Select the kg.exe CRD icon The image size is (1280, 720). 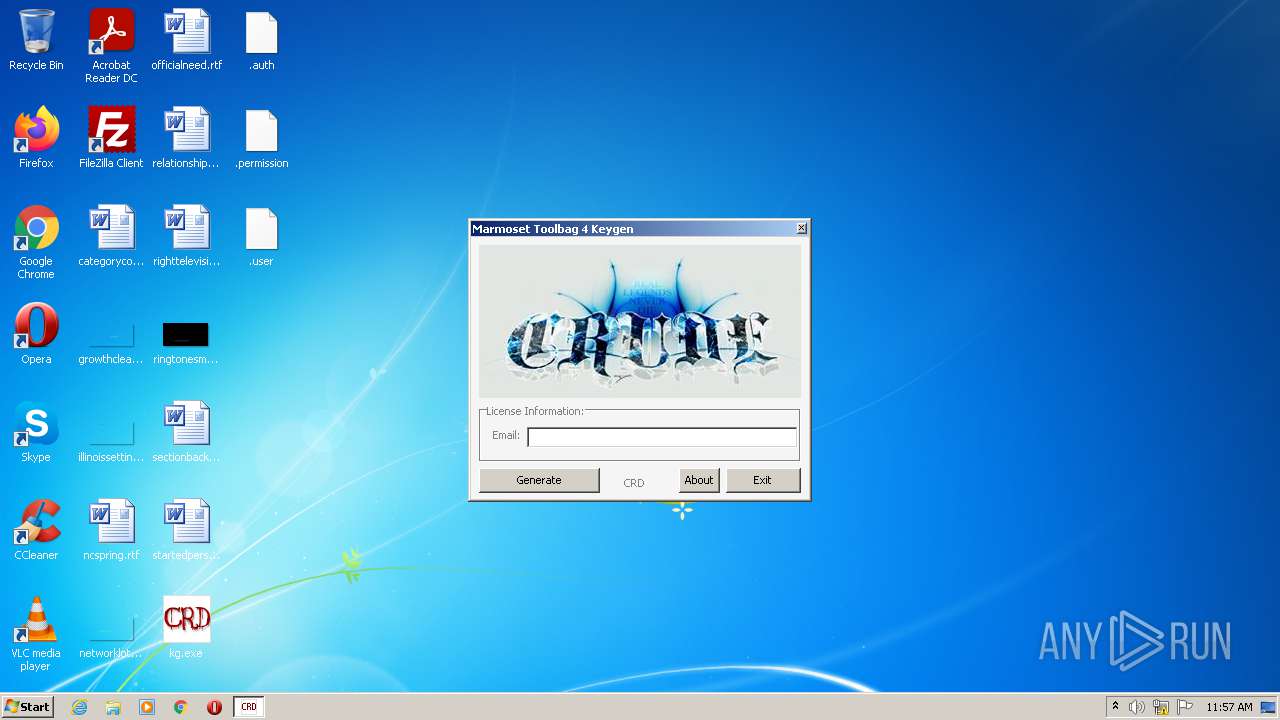pos(186,628)
